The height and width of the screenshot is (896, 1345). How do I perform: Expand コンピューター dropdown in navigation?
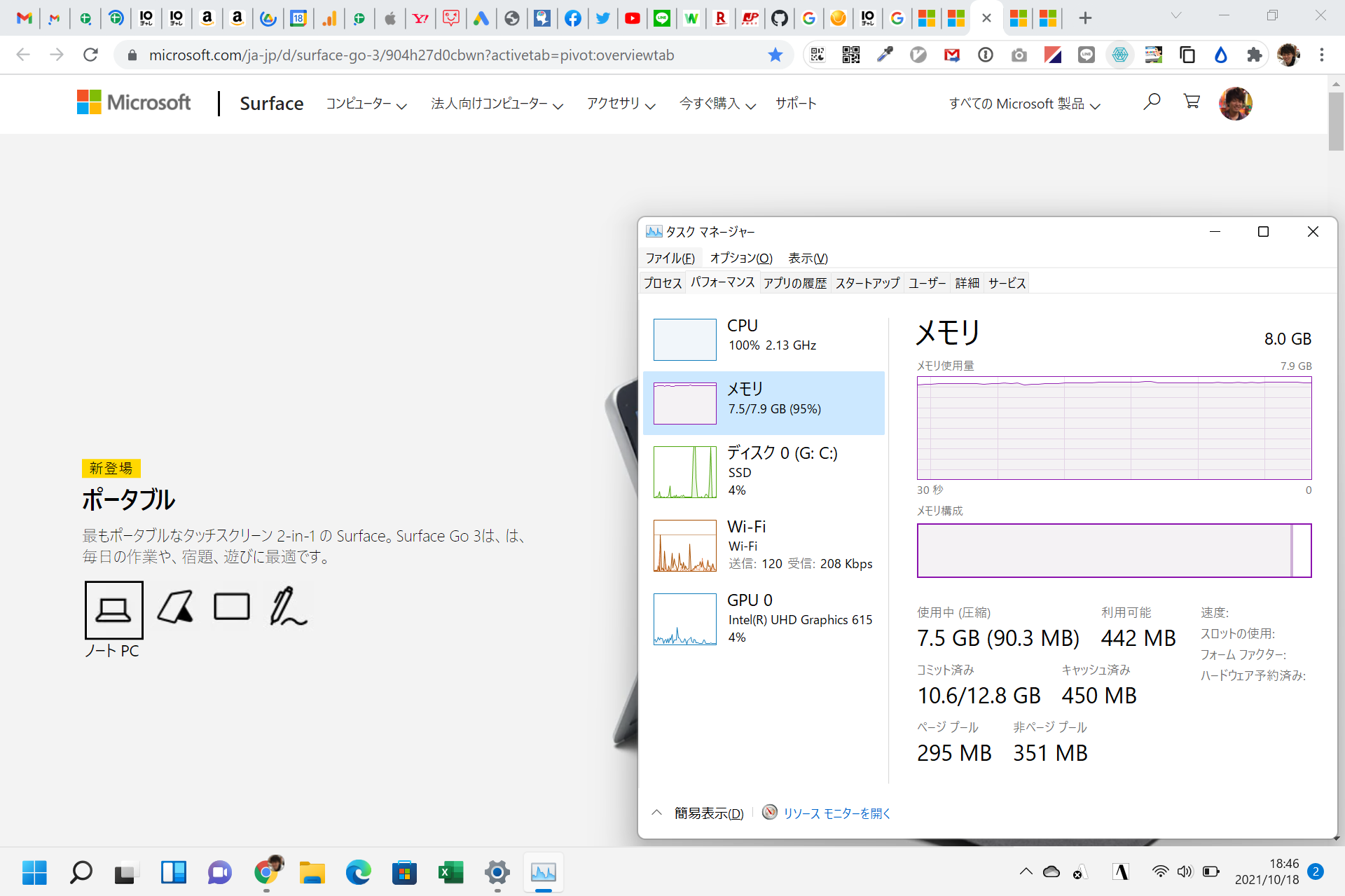366,104
